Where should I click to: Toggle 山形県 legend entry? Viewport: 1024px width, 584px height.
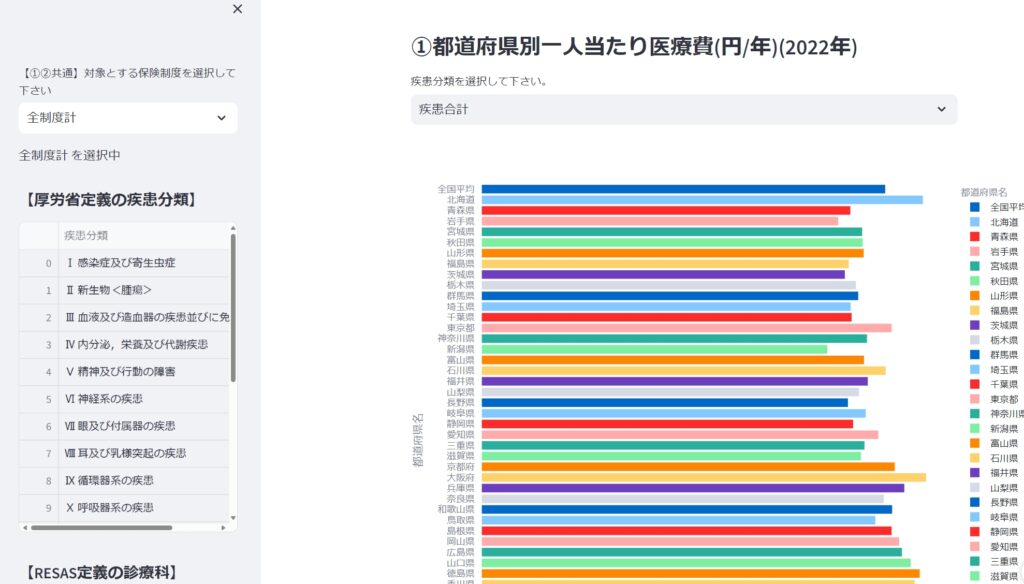click(994, 296)
